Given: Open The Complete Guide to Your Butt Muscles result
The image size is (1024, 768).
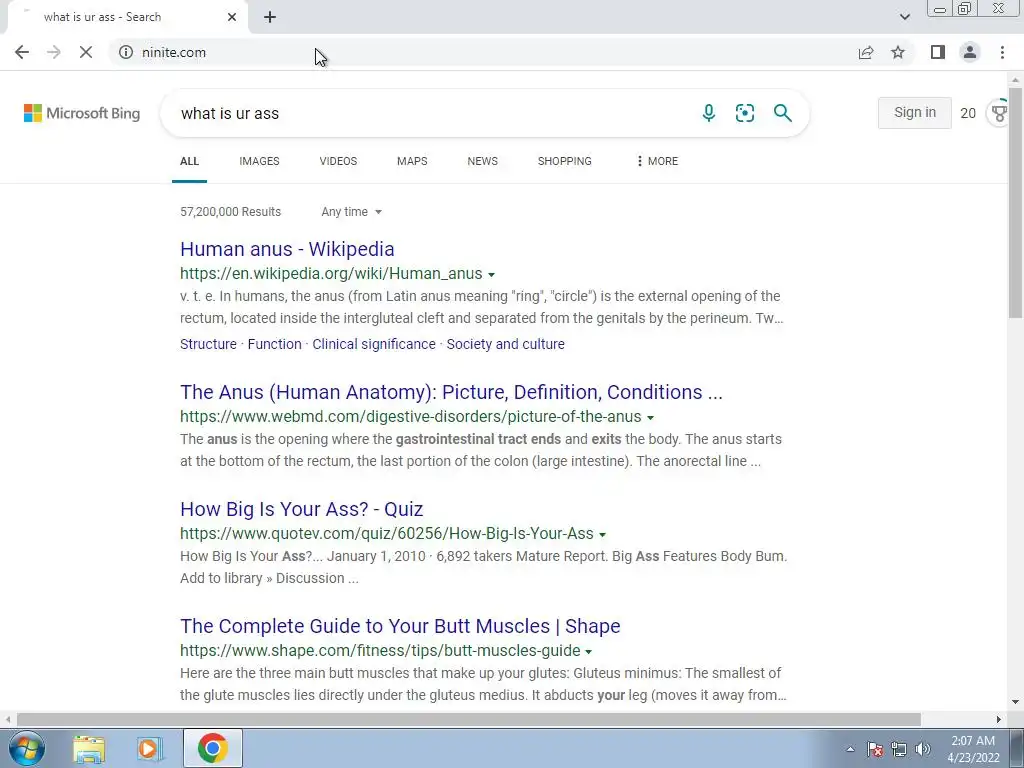Looking at the screenshot, I should click(400, 626).
